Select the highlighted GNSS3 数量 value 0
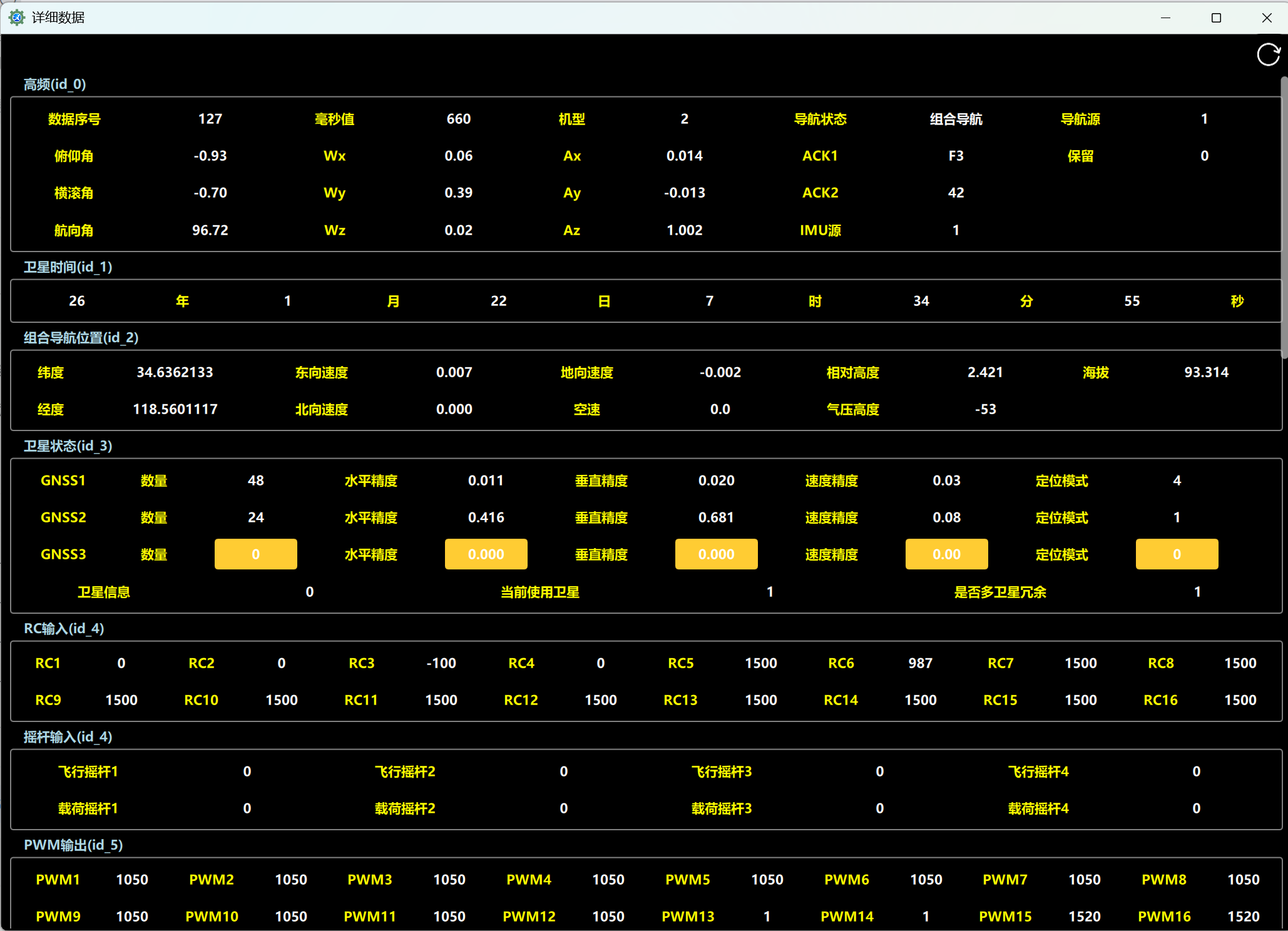This screenshot has width=1288, height=931. coord(255,554)
